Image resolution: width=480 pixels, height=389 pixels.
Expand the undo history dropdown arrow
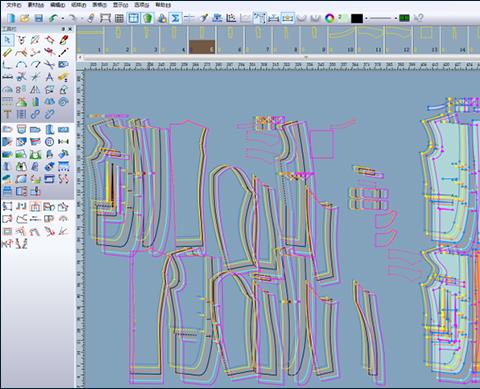tap(63, 19)
